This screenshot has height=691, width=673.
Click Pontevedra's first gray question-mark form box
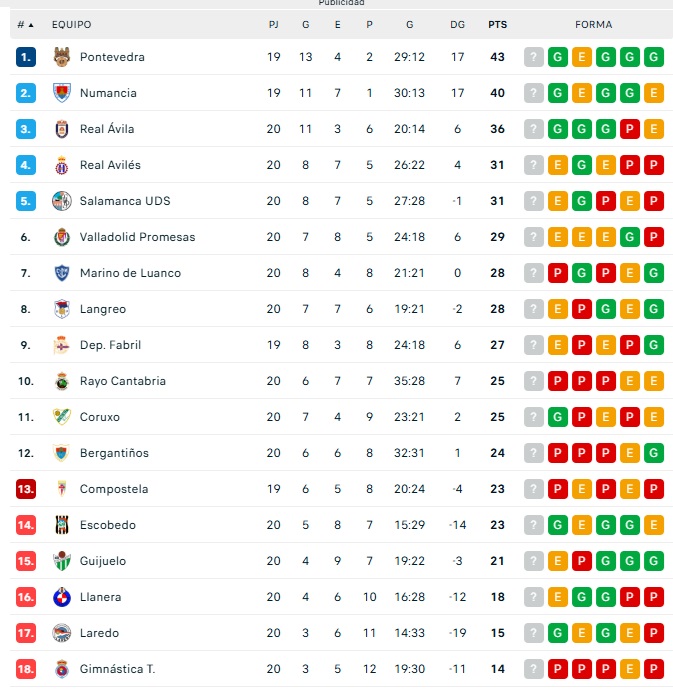tap(534, 57)
